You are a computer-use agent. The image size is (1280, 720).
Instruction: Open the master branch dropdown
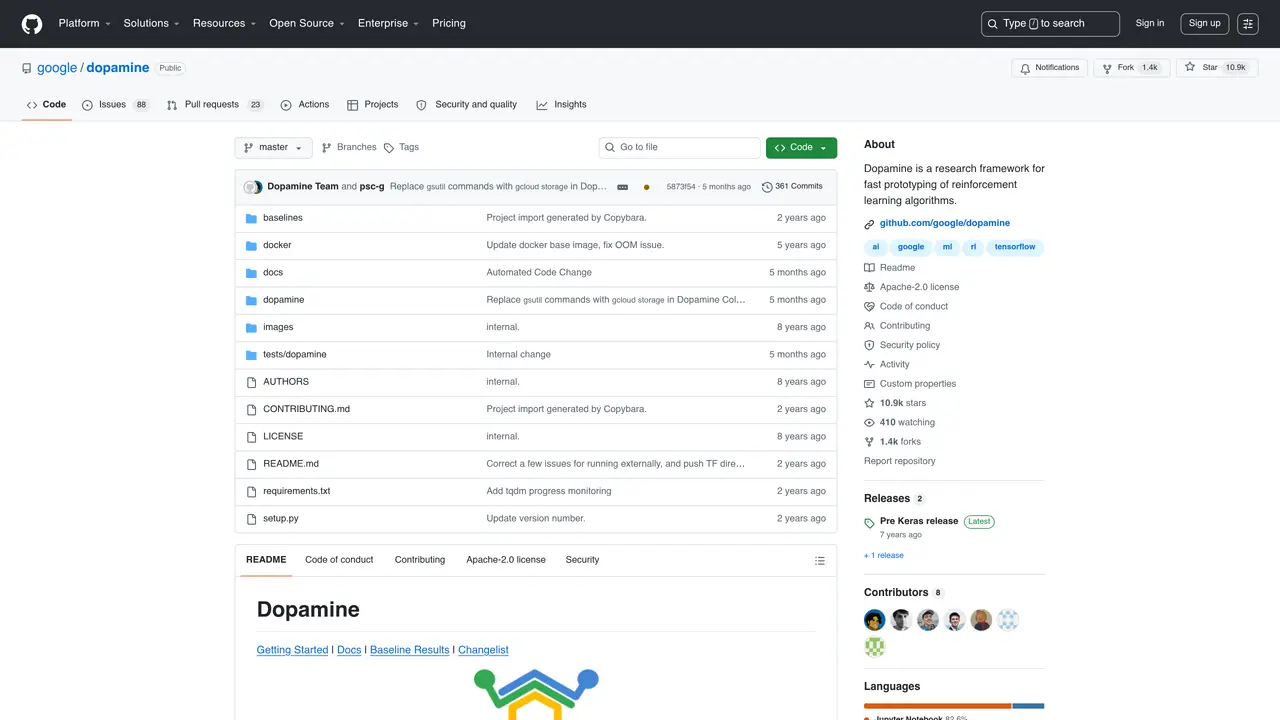click(x=273, y=147)
